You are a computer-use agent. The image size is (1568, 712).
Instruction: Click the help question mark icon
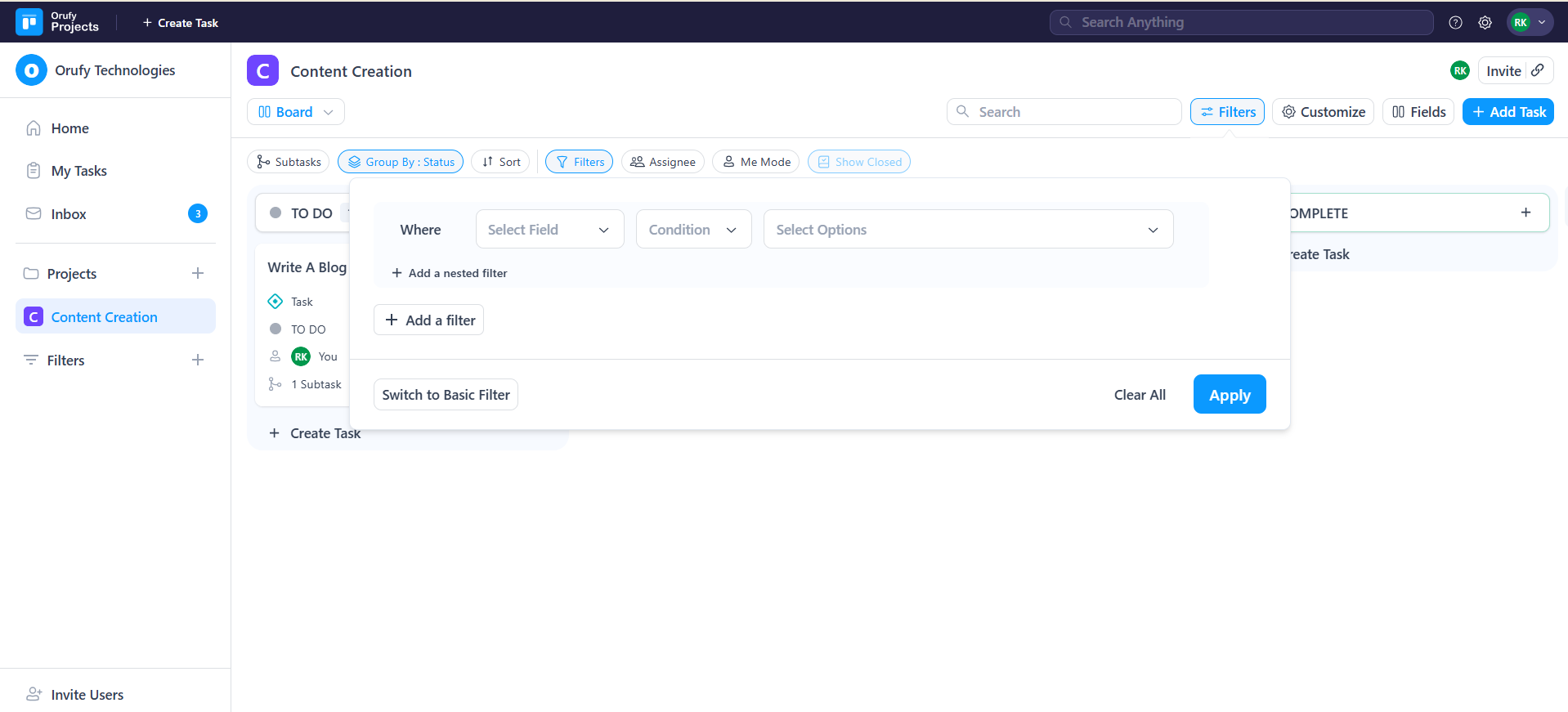tap(1455, 23)
